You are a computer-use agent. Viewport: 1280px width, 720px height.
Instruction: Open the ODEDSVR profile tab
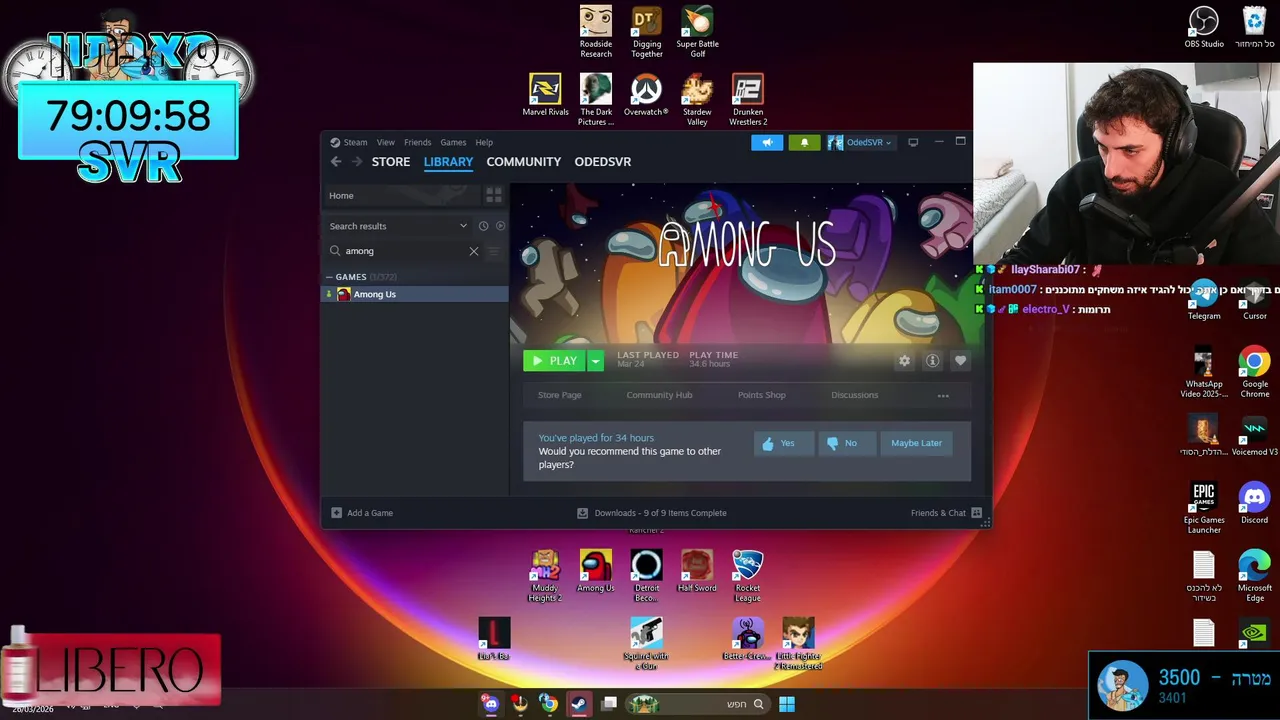click(602, 162)
